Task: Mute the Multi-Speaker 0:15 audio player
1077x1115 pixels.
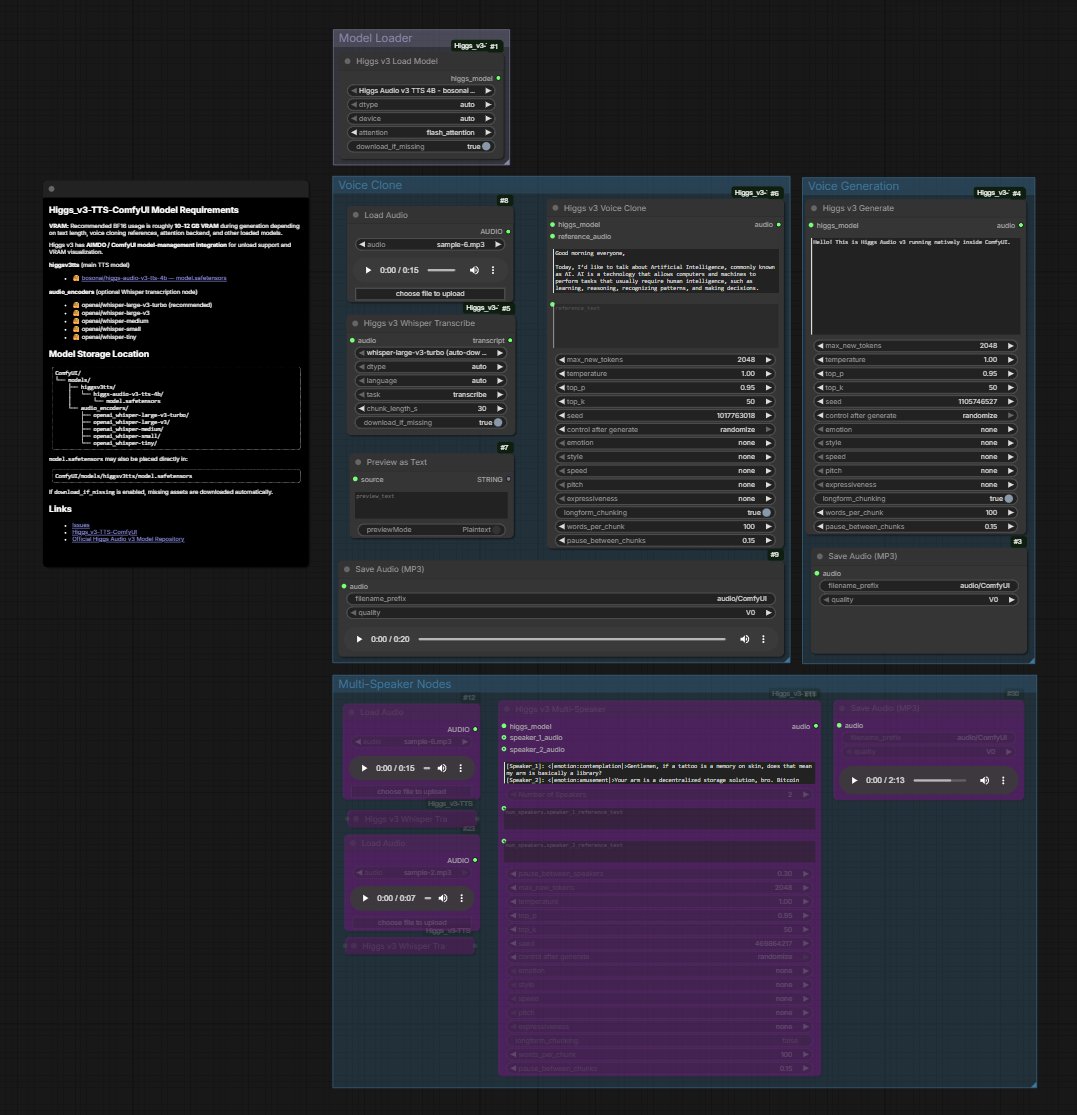Action: point(442,768)
